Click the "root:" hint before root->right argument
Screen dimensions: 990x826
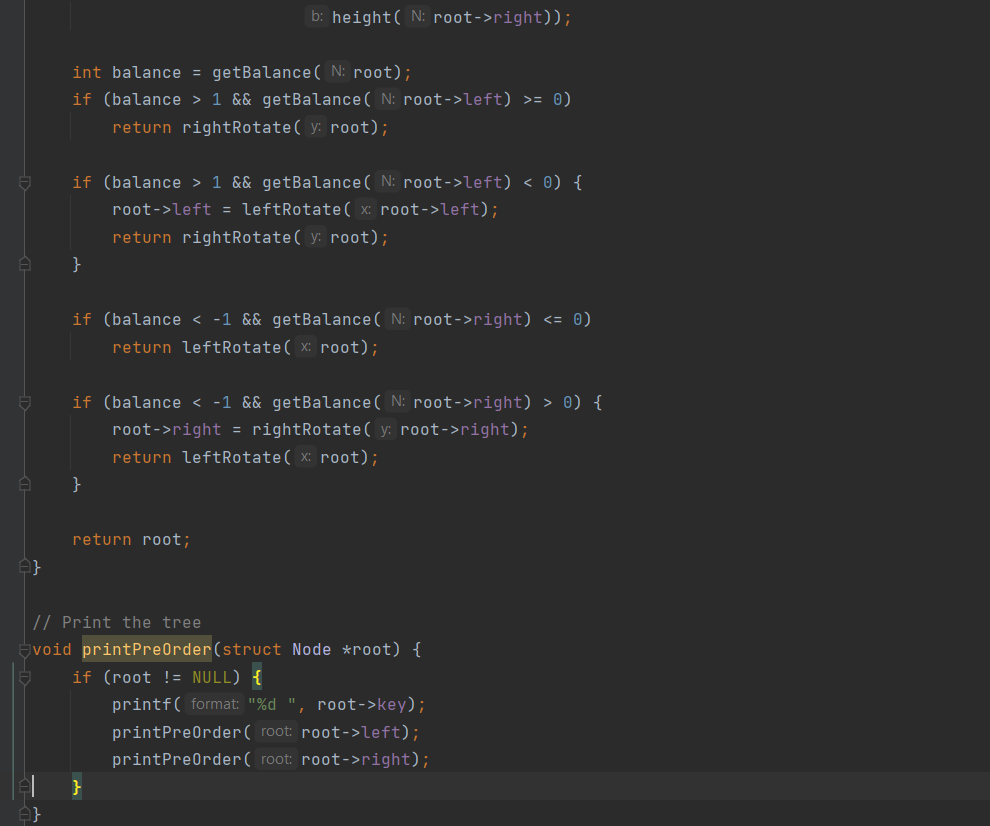click(276, 759)
